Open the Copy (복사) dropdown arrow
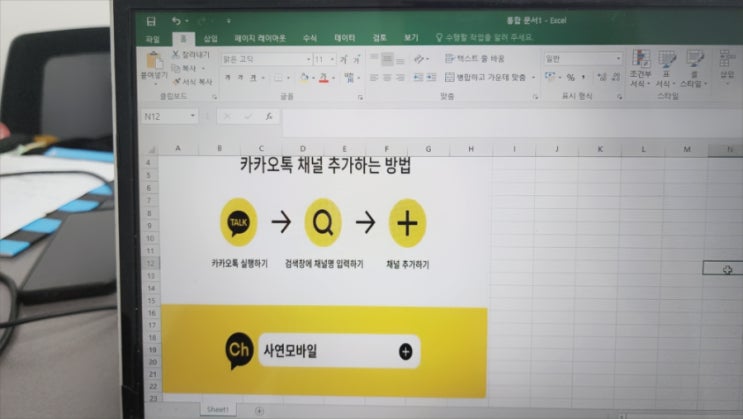Image resolution: width=743 pixels, height=419 pixels. (203, 69)
